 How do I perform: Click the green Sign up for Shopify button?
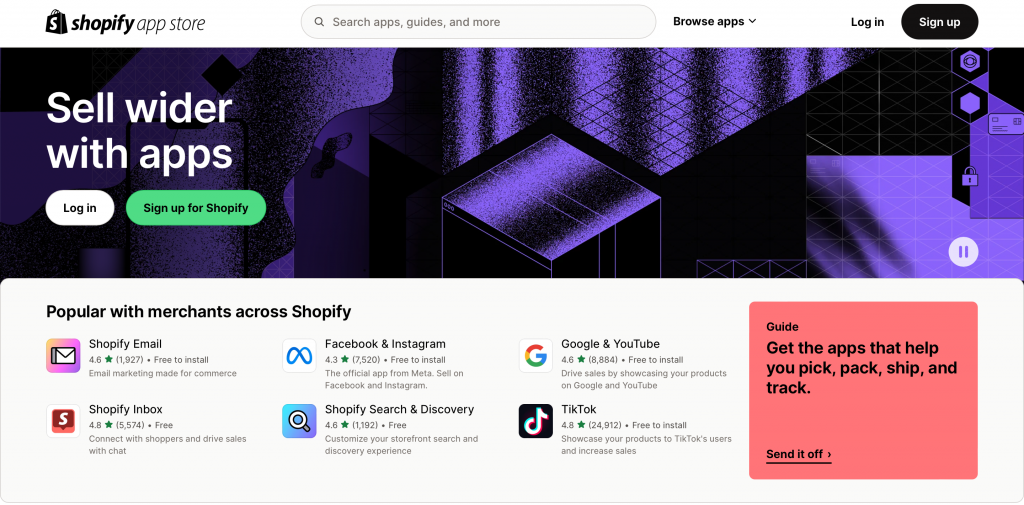click(x=196, y=208)
